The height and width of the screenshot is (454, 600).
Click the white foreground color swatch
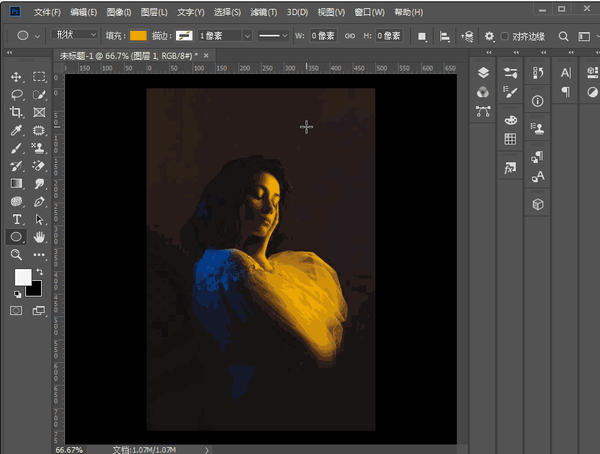point(23,277)
